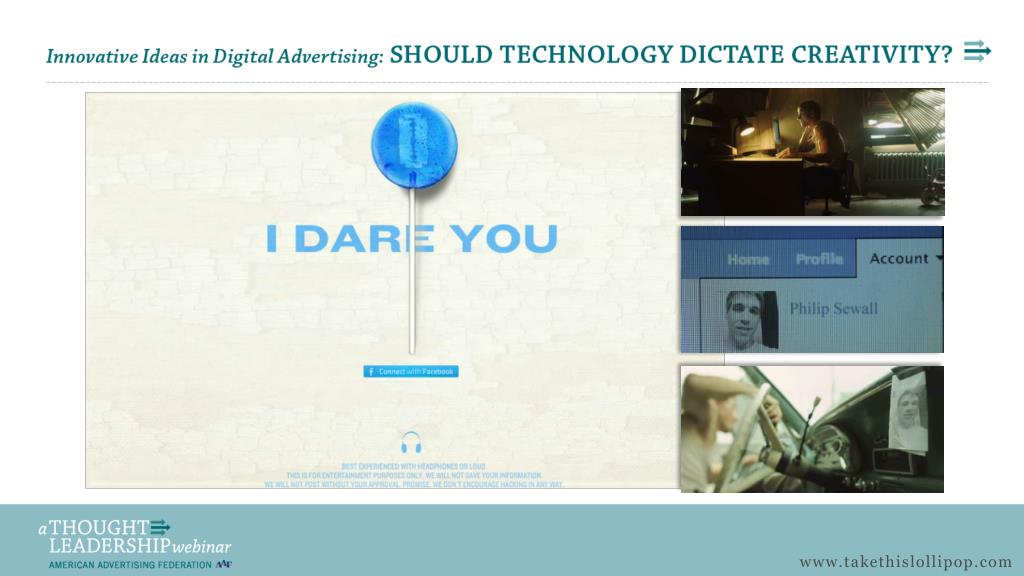Open the www.takethislollipop.com link
The image size is (1024, 576).
point(905,562)
